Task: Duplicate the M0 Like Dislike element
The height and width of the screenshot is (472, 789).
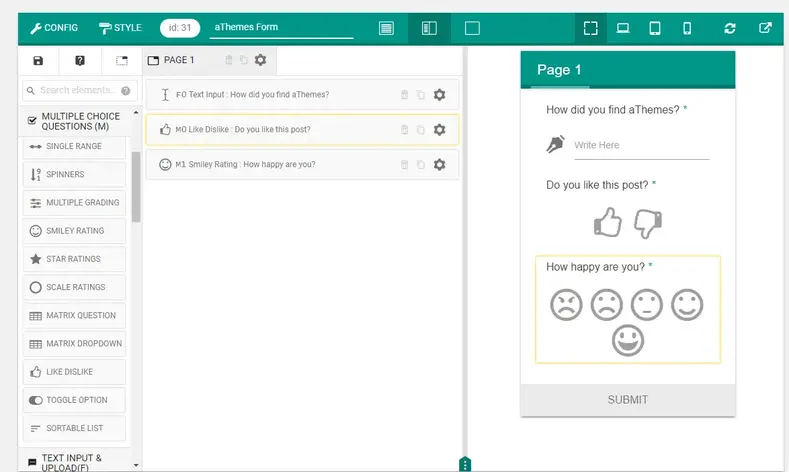Action: click(x=421, y=130)
